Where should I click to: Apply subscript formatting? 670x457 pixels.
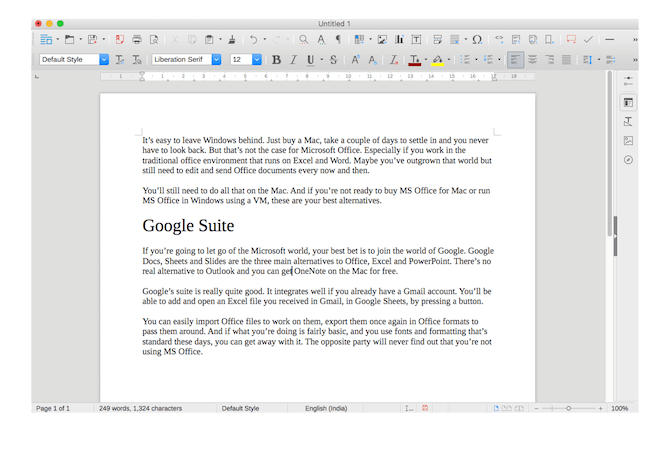point(373,60)
